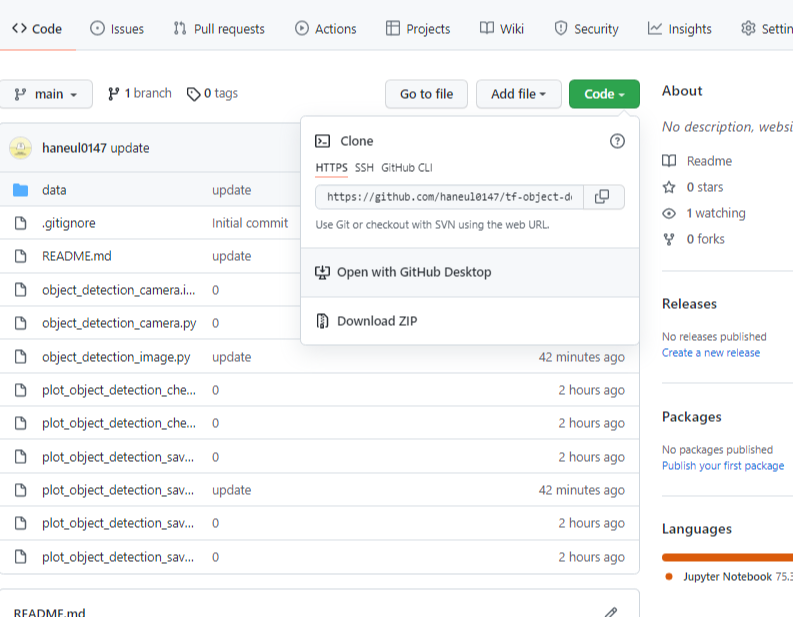The height and width of the screenshot is (617, 793).
Task: Go to the Pull requests tab
Action: [x=219, y=29]
